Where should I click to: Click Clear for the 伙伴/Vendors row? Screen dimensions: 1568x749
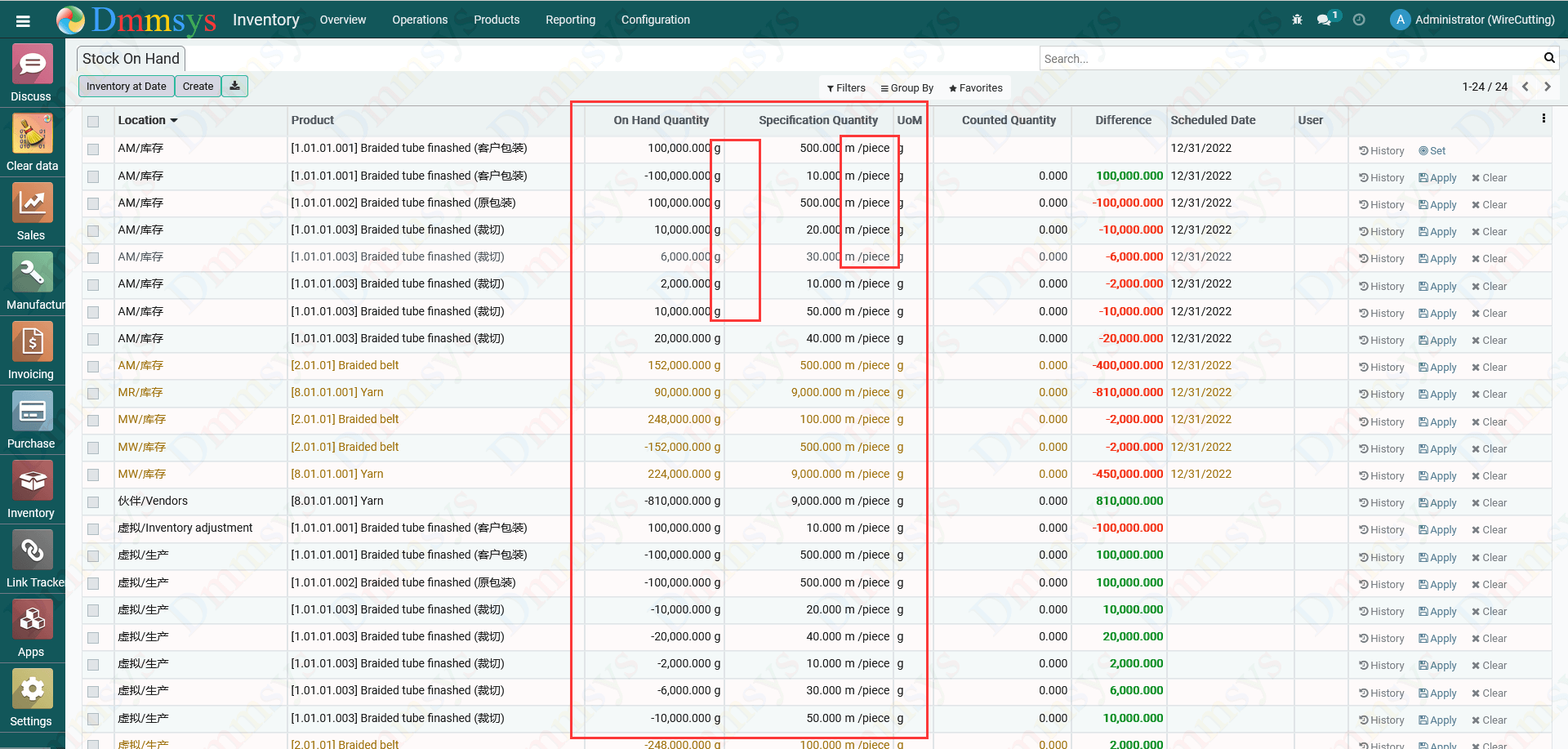pyautogui.click(x=1489, y=503)
